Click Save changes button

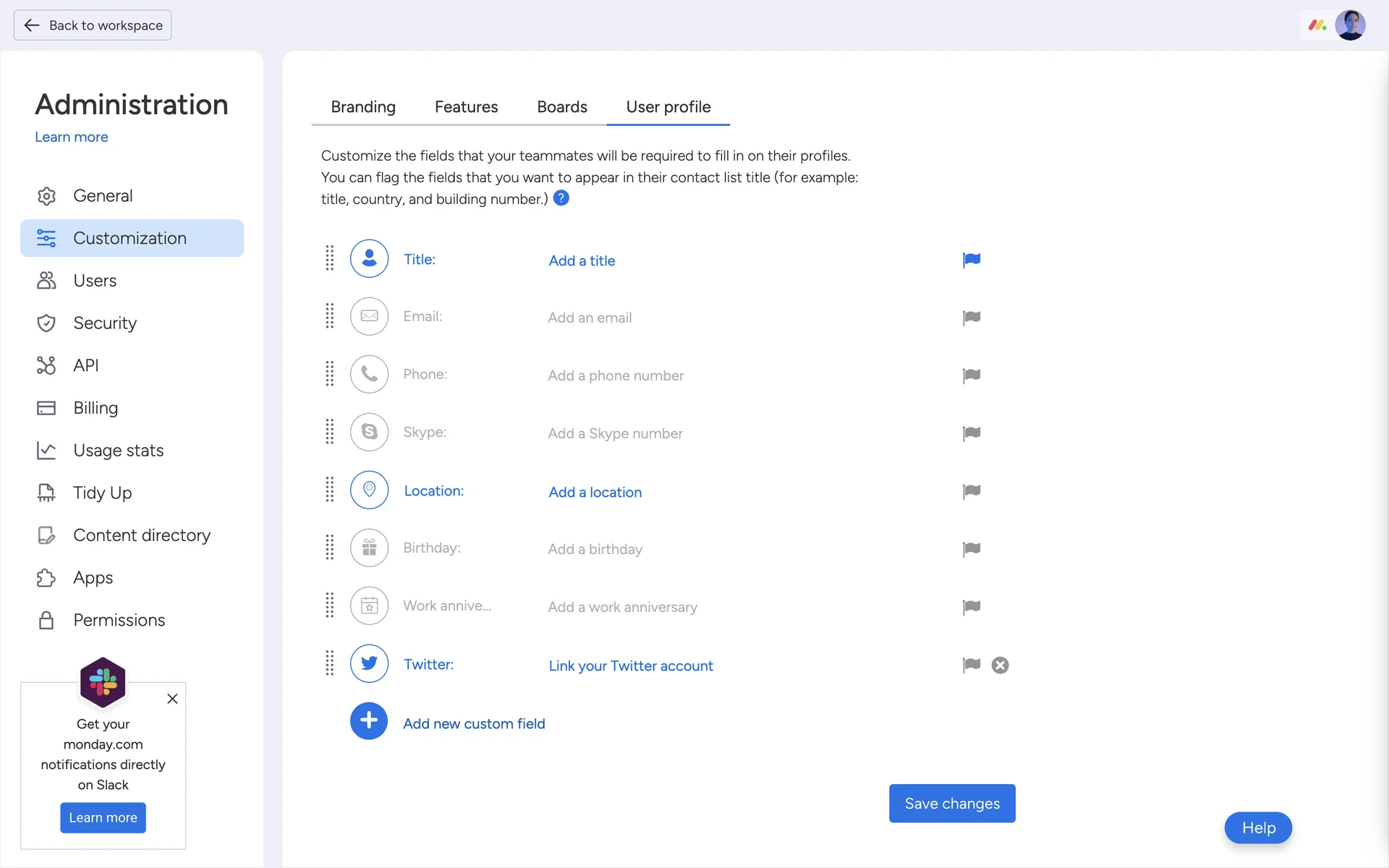coord(951,804)
